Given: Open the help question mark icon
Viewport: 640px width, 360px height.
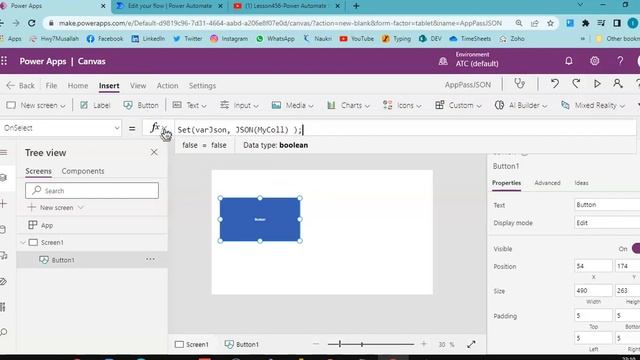Looking at the screenshot, I should click(x=620, y=61).
